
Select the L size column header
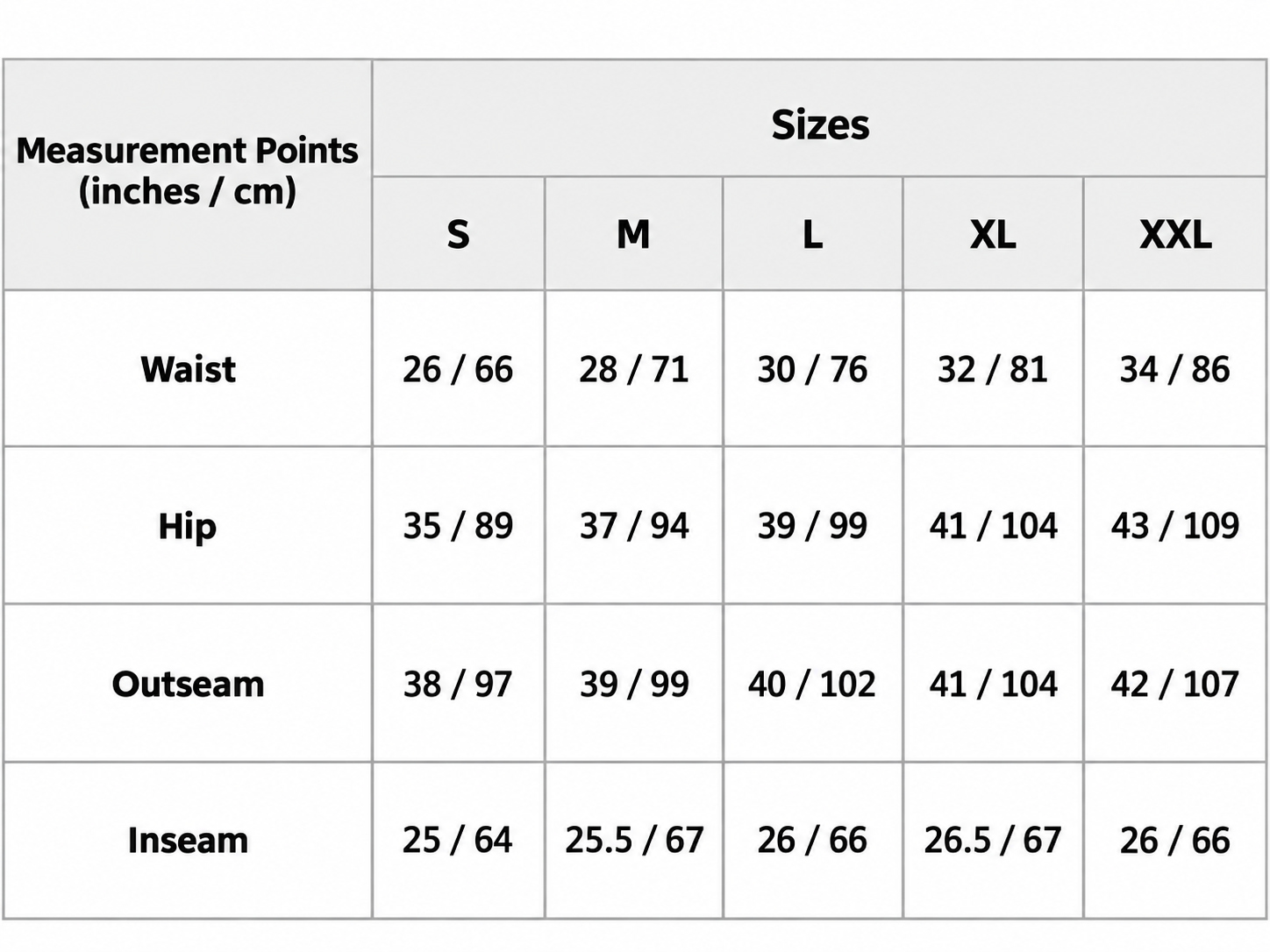(813, 234)
